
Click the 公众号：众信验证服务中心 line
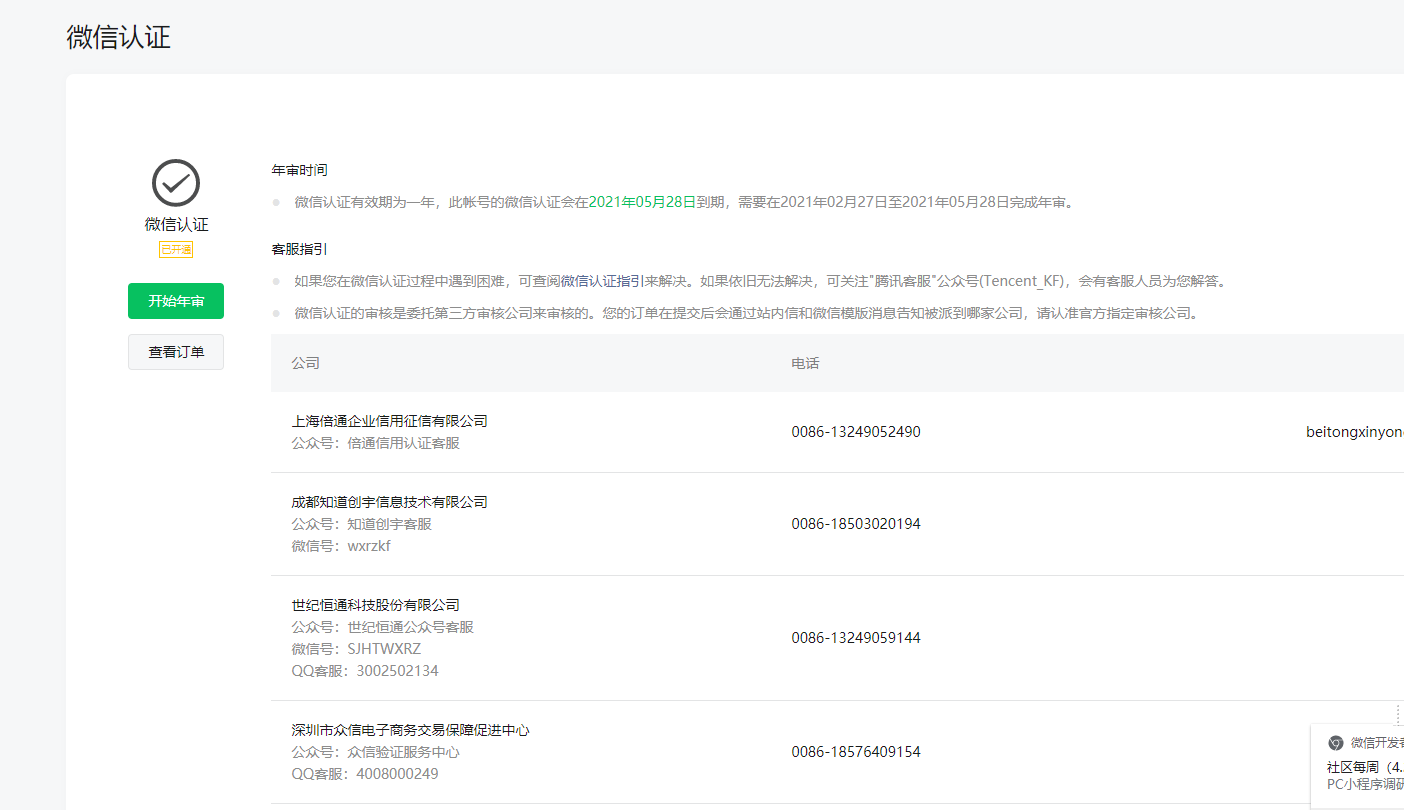pyautogui.click(x=376, y=752)
